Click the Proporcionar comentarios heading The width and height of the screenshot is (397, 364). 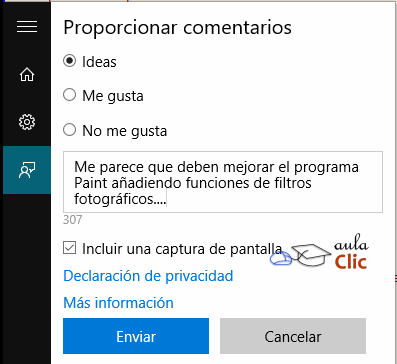click(178, 28)
